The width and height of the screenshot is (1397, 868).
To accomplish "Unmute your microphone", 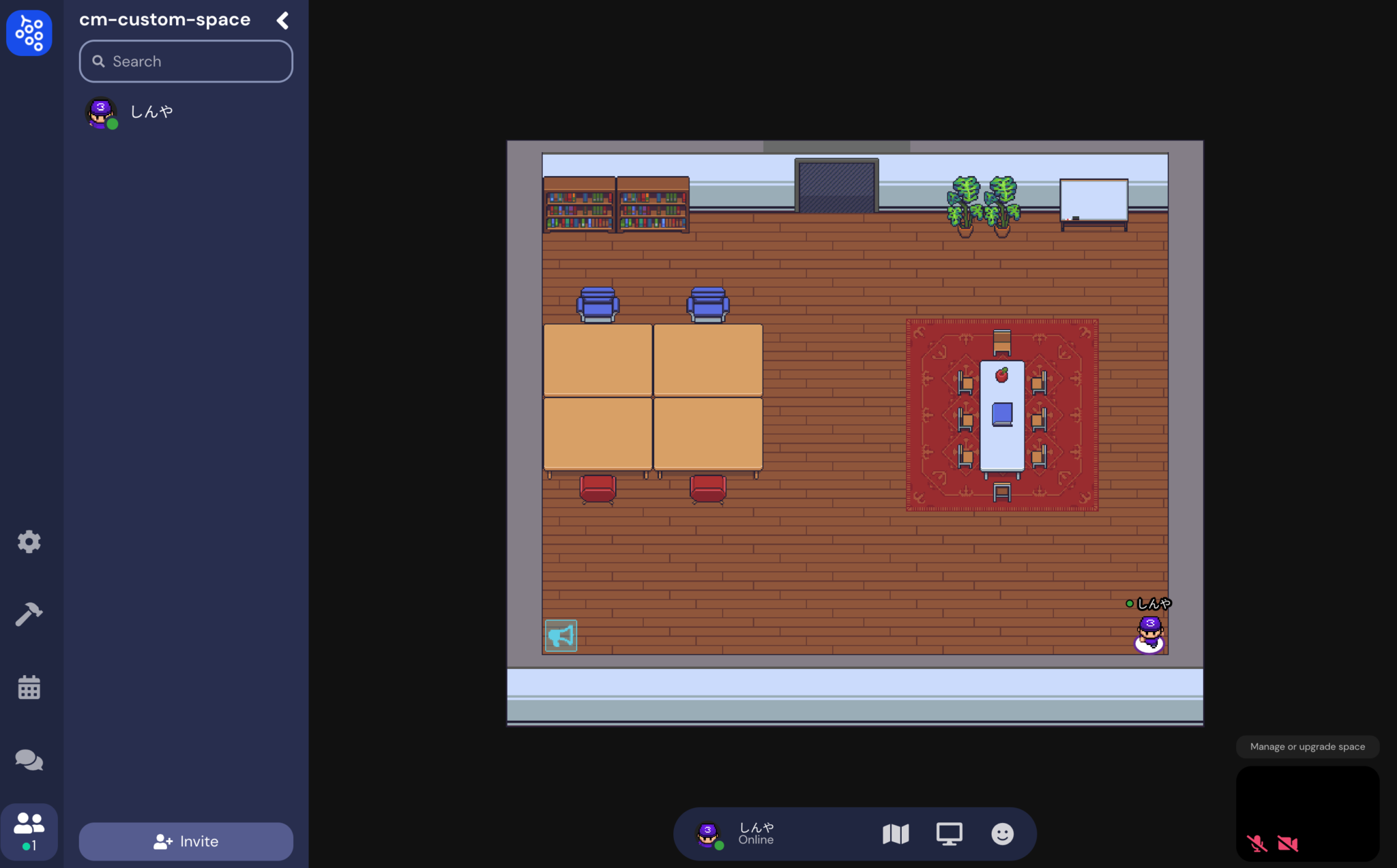I will [x=1257, y=843].
